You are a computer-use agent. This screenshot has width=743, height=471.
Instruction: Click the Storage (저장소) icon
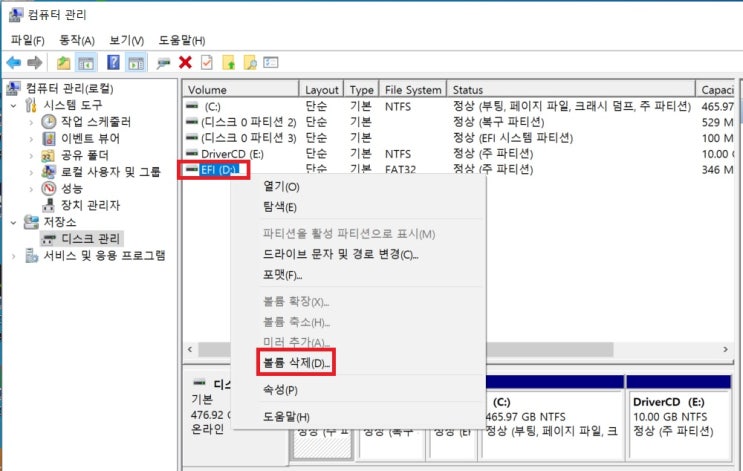31,222
